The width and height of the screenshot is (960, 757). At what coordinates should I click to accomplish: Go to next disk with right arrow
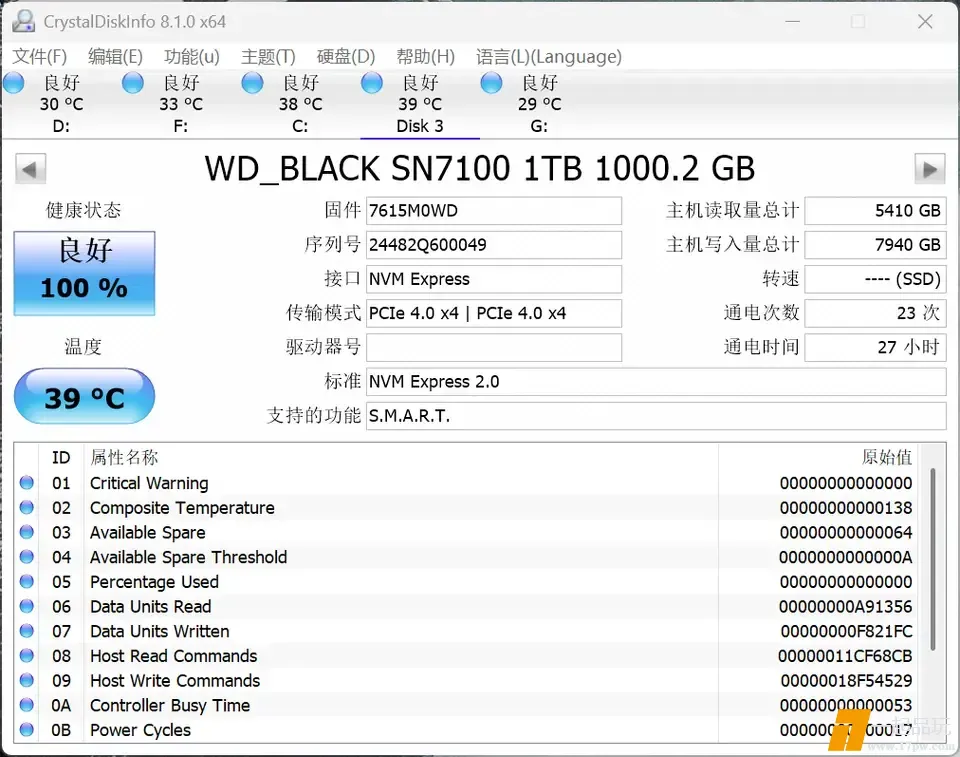click(930, 169)
